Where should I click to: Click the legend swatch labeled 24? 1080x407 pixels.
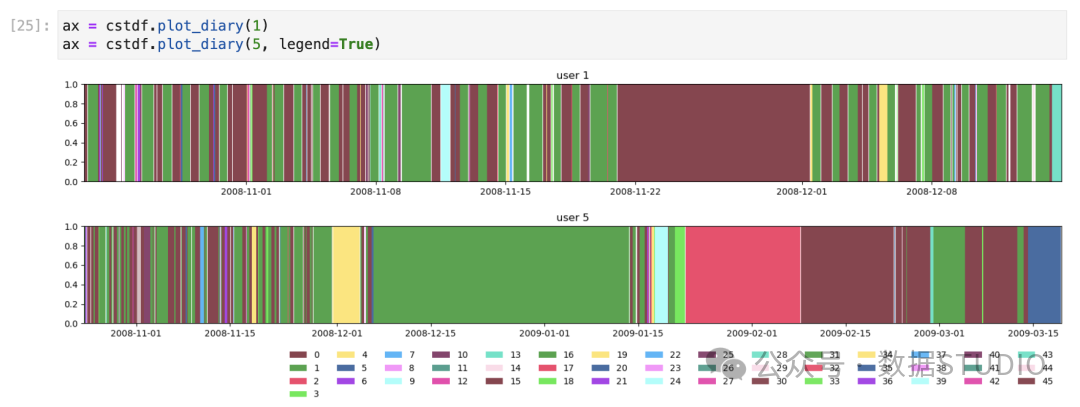point(654,381)
